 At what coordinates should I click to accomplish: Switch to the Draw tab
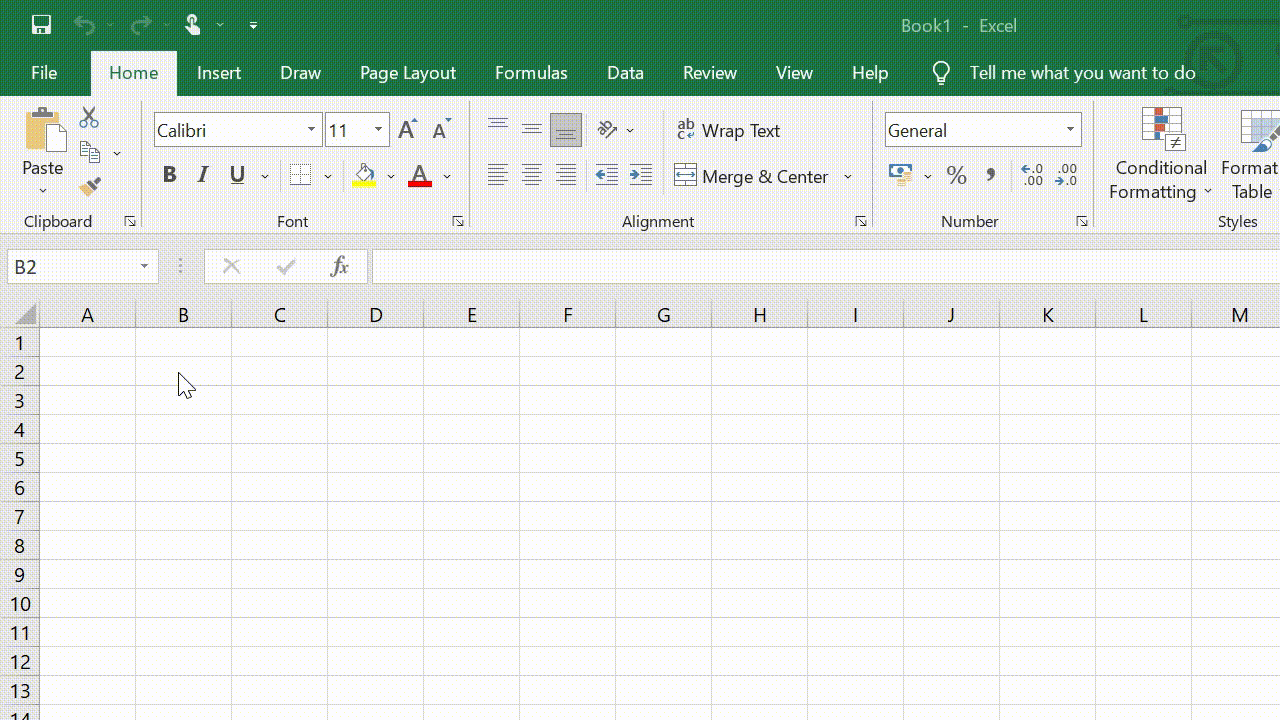click(x=300, y=73)
